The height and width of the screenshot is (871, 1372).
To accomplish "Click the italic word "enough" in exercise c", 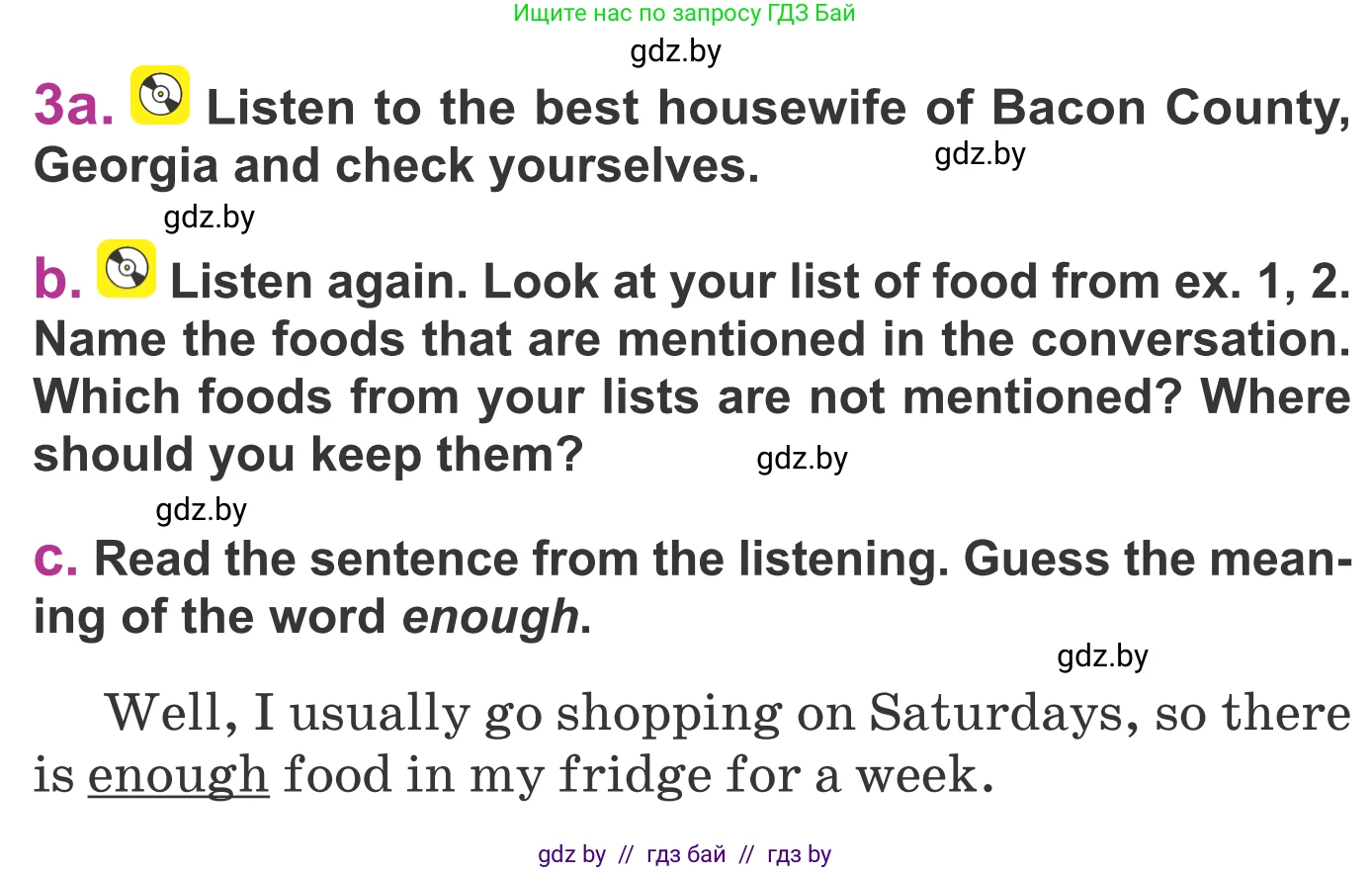I will (x=490, y=617).
